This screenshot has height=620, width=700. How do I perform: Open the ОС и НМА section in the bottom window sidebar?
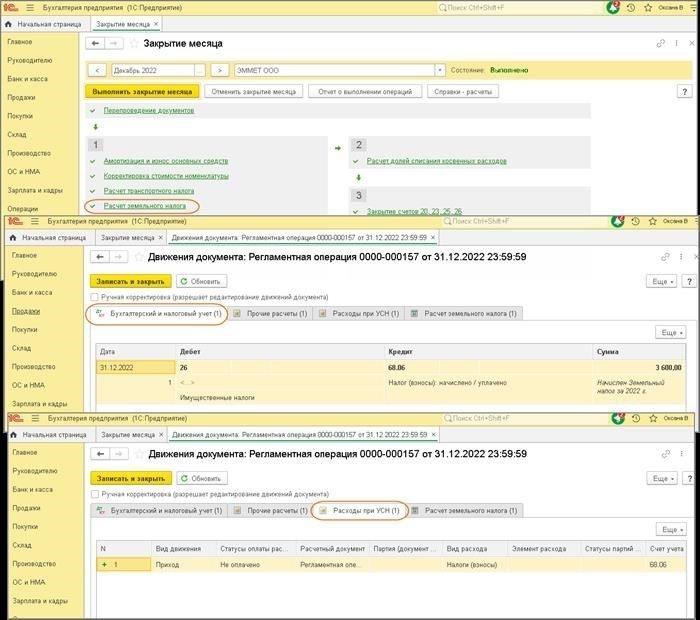29,582
